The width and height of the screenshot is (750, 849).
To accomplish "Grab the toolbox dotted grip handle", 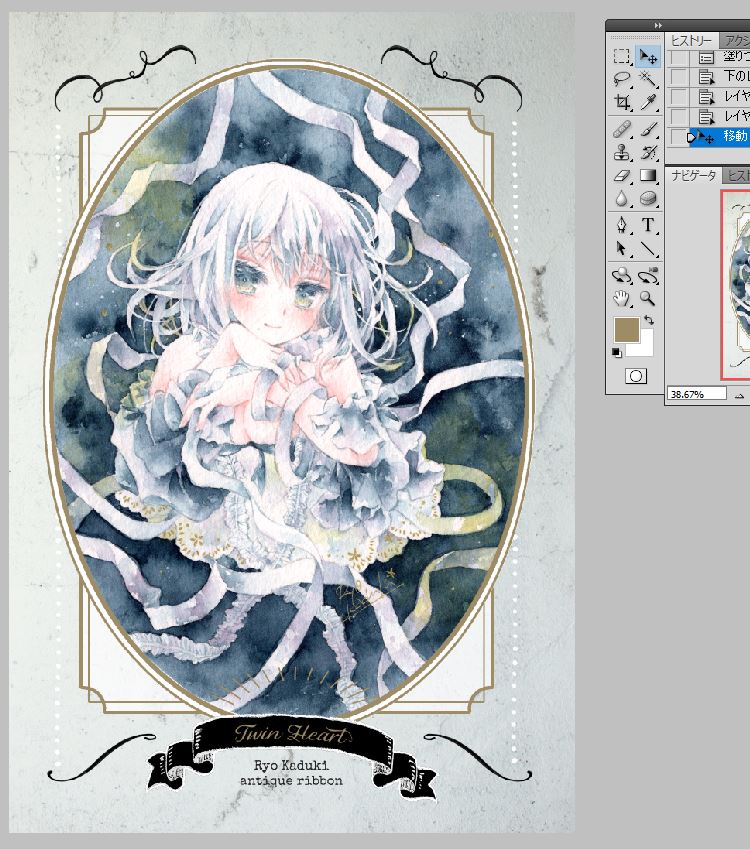I will [635, 38].
